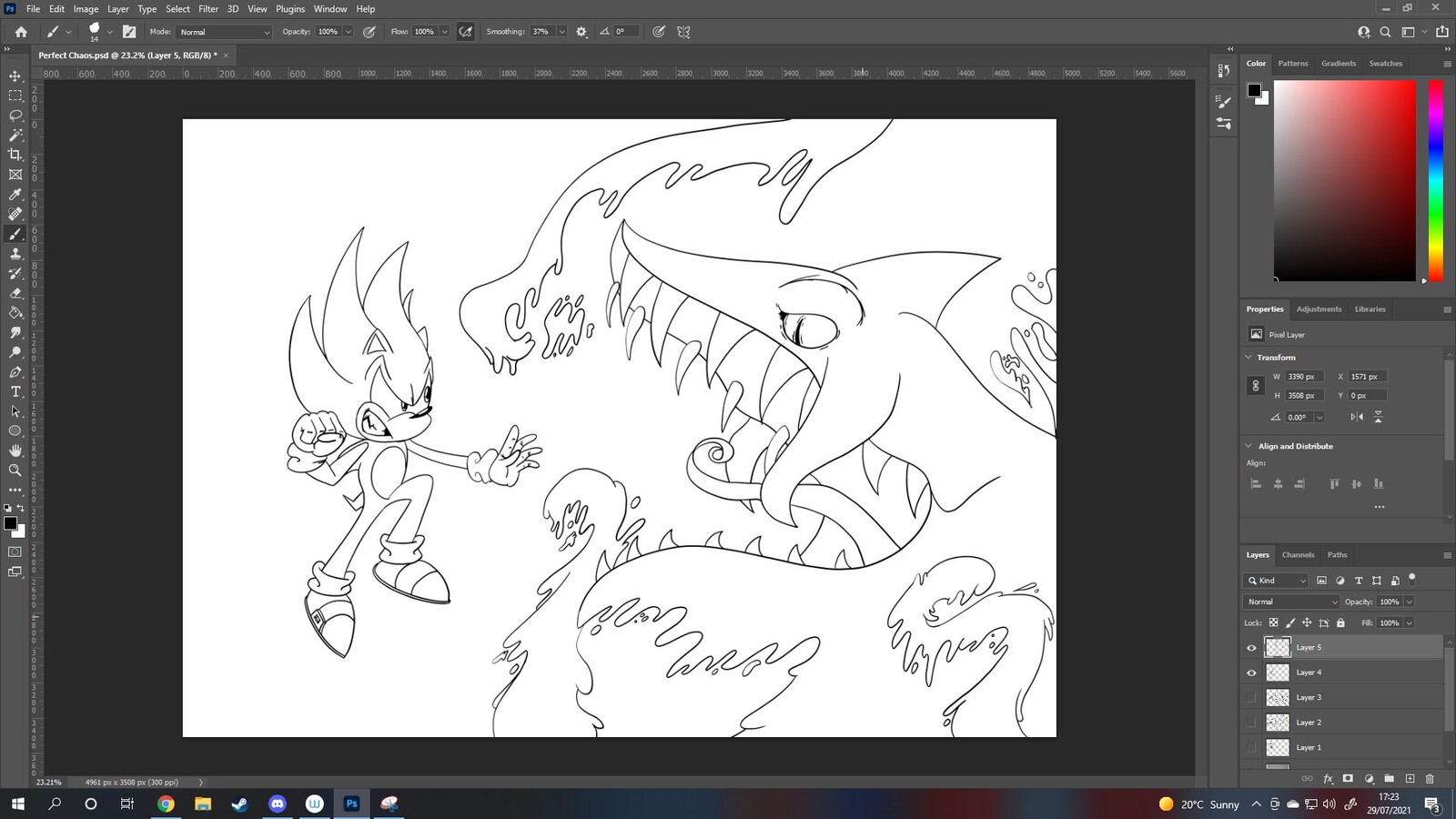Select the Hand tool
This screenshot has height=819, width=1456.
(15, 450)
